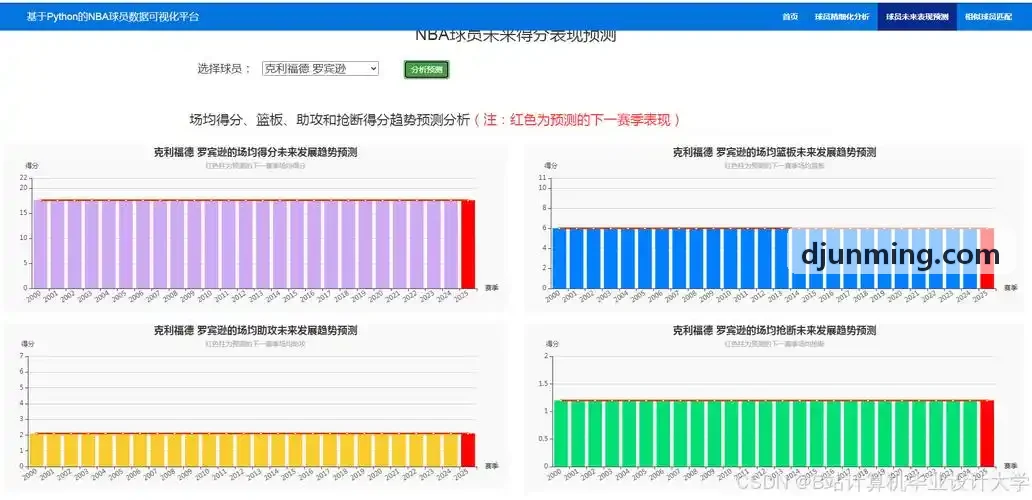
Task: Click the red 2025 bar in 场均抢断 chart
Action: (987, 434)
